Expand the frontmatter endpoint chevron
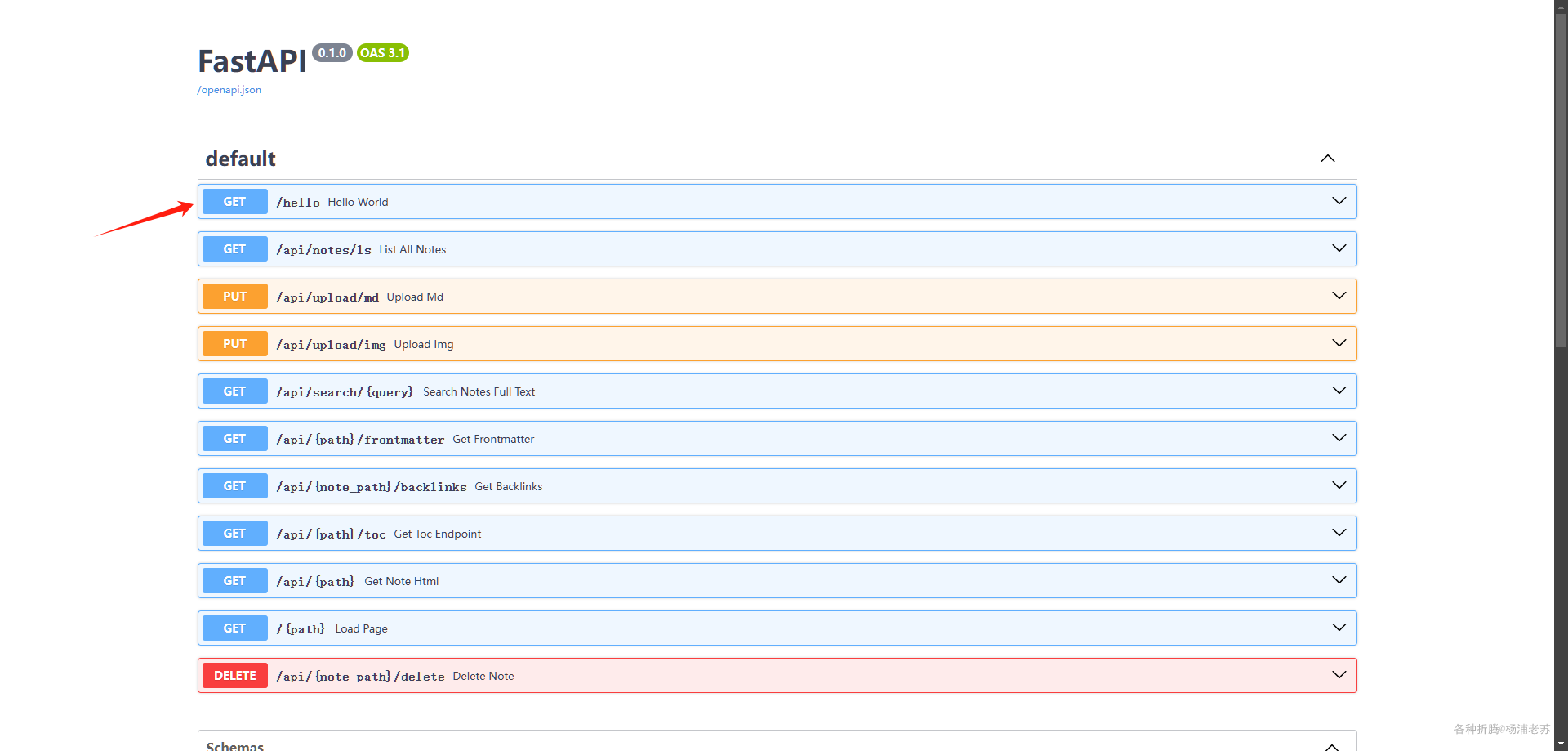Screen dimensions: 1568x751 pos(1339,438)
